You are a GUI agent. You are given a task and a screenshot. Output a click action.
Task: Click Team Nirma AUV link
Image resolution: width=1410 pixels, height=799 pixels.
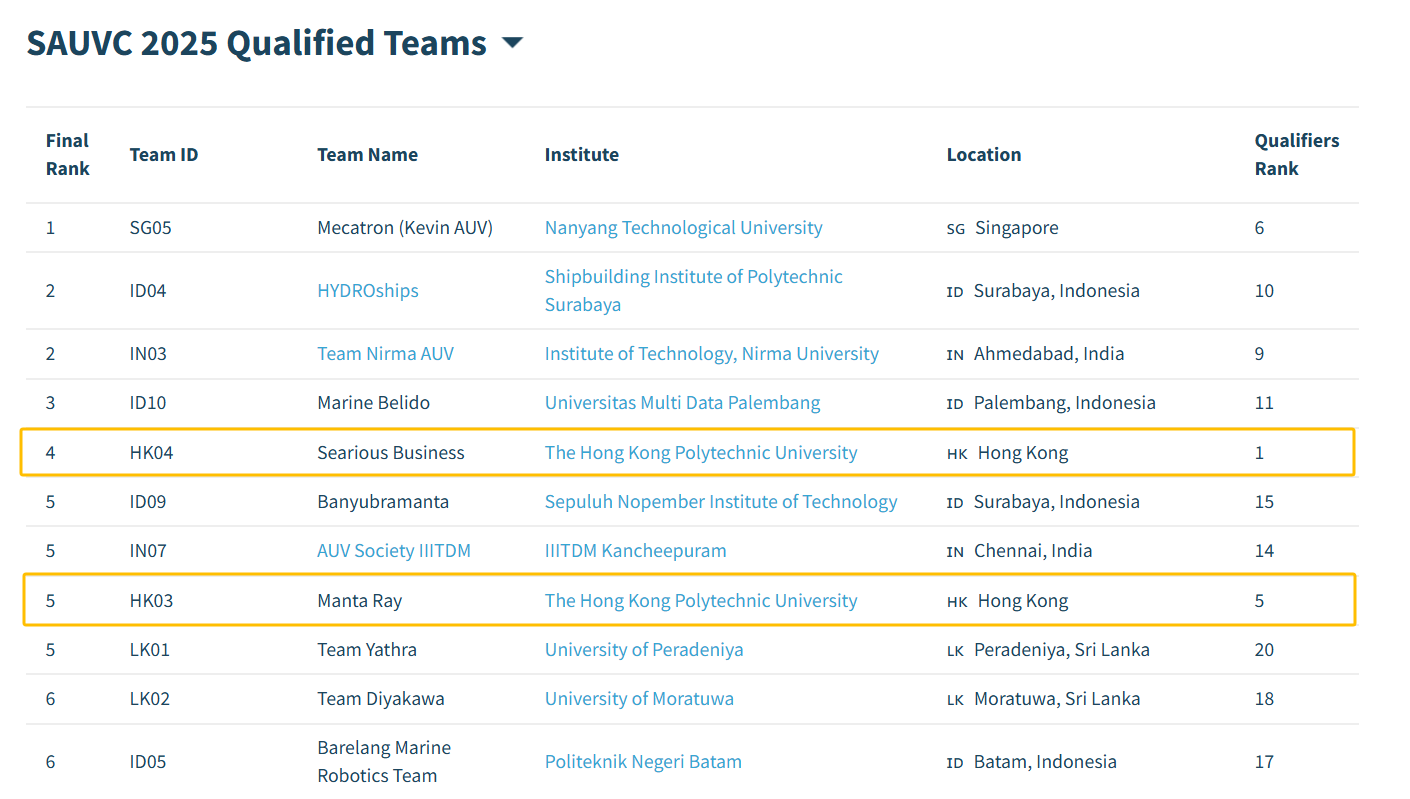click(x=385, y=354)
